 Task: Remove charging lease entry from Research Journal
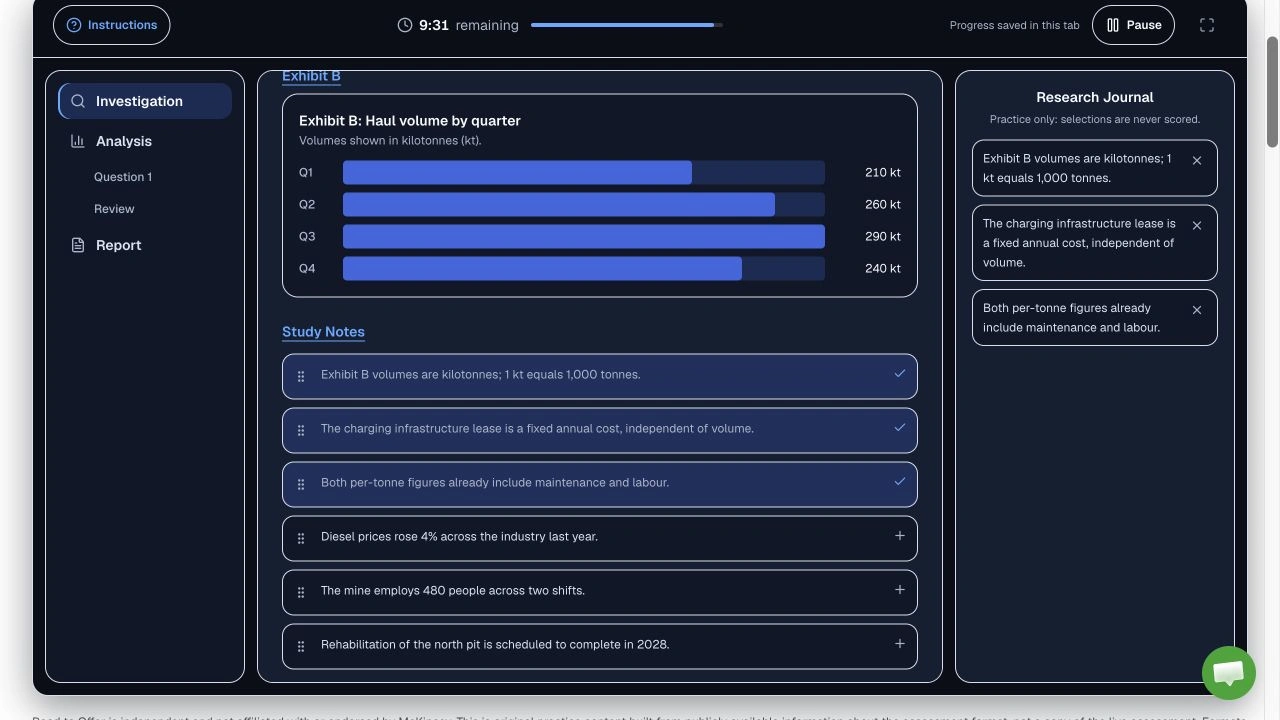click(1197, 225)
